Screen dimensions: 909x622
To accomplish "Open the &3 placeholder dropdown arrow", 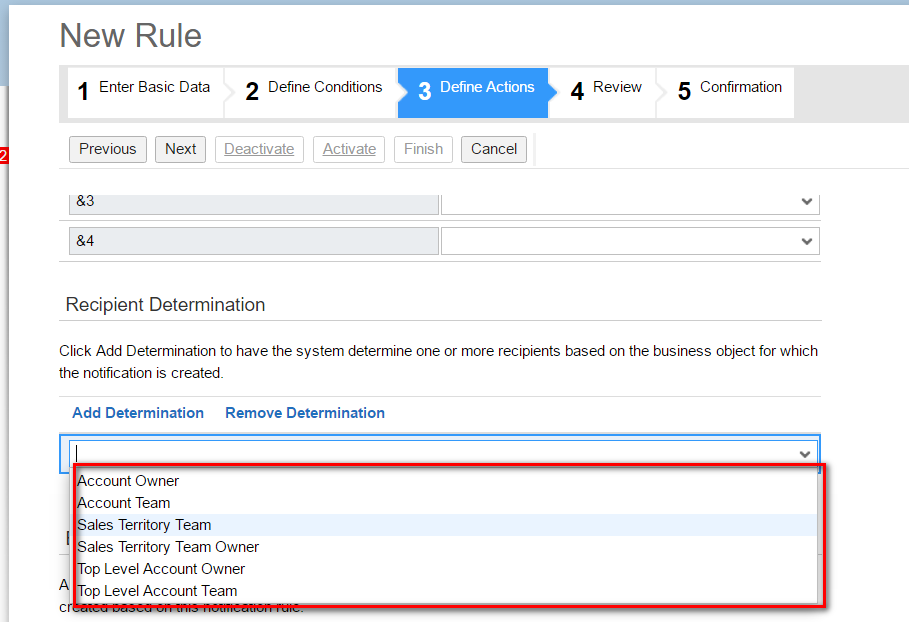I will click(806, 202).
